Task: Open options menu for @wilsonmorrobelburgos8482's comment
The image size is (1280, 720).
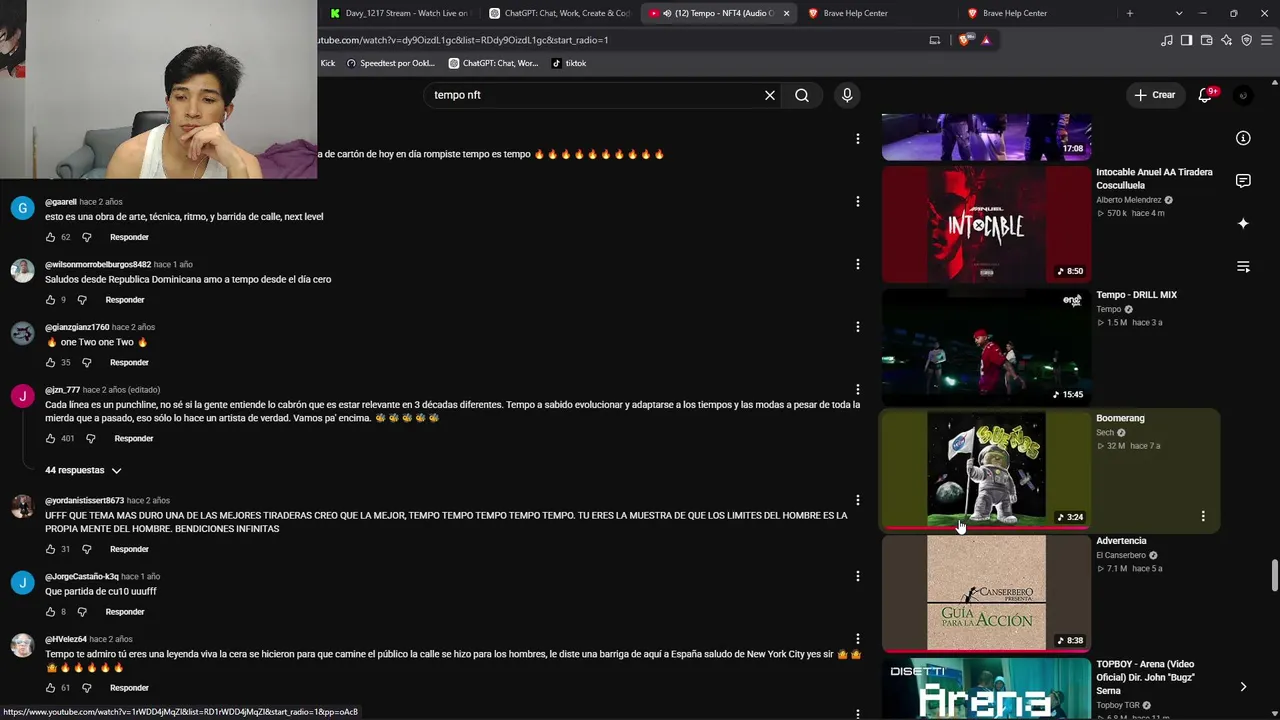Action: coord(857,264)
